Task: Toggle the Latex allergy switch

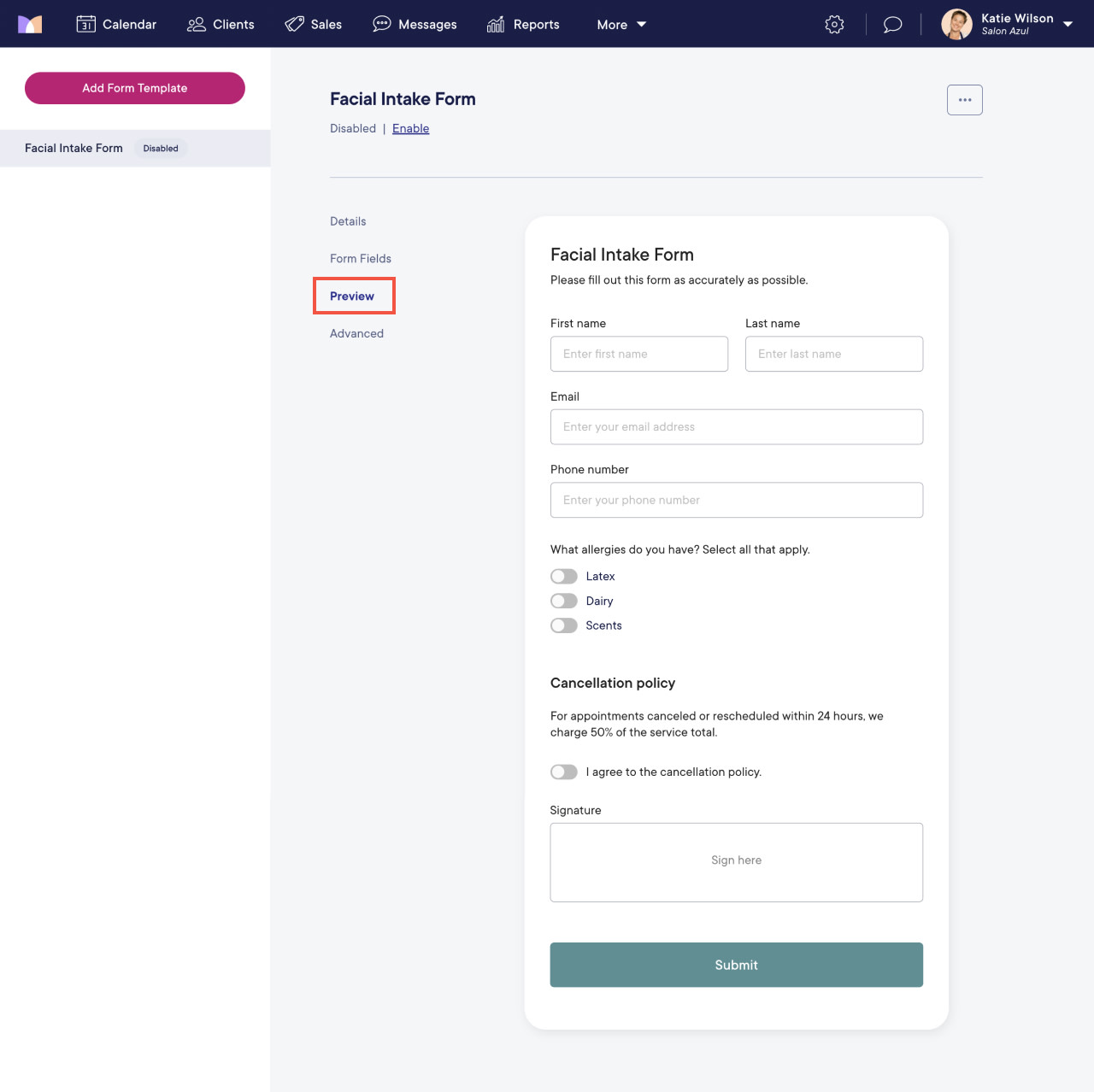Action: pos(563,576)
